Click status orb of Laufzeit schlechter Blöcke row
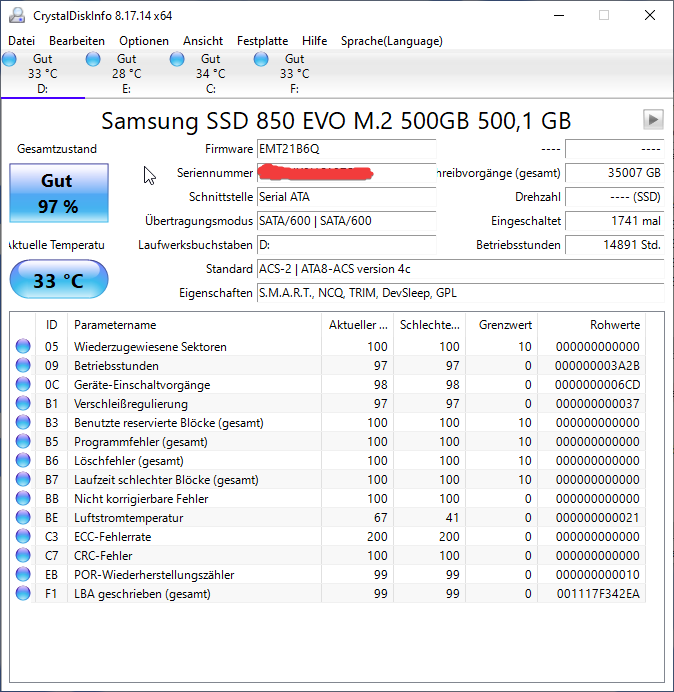 [23, 479]
